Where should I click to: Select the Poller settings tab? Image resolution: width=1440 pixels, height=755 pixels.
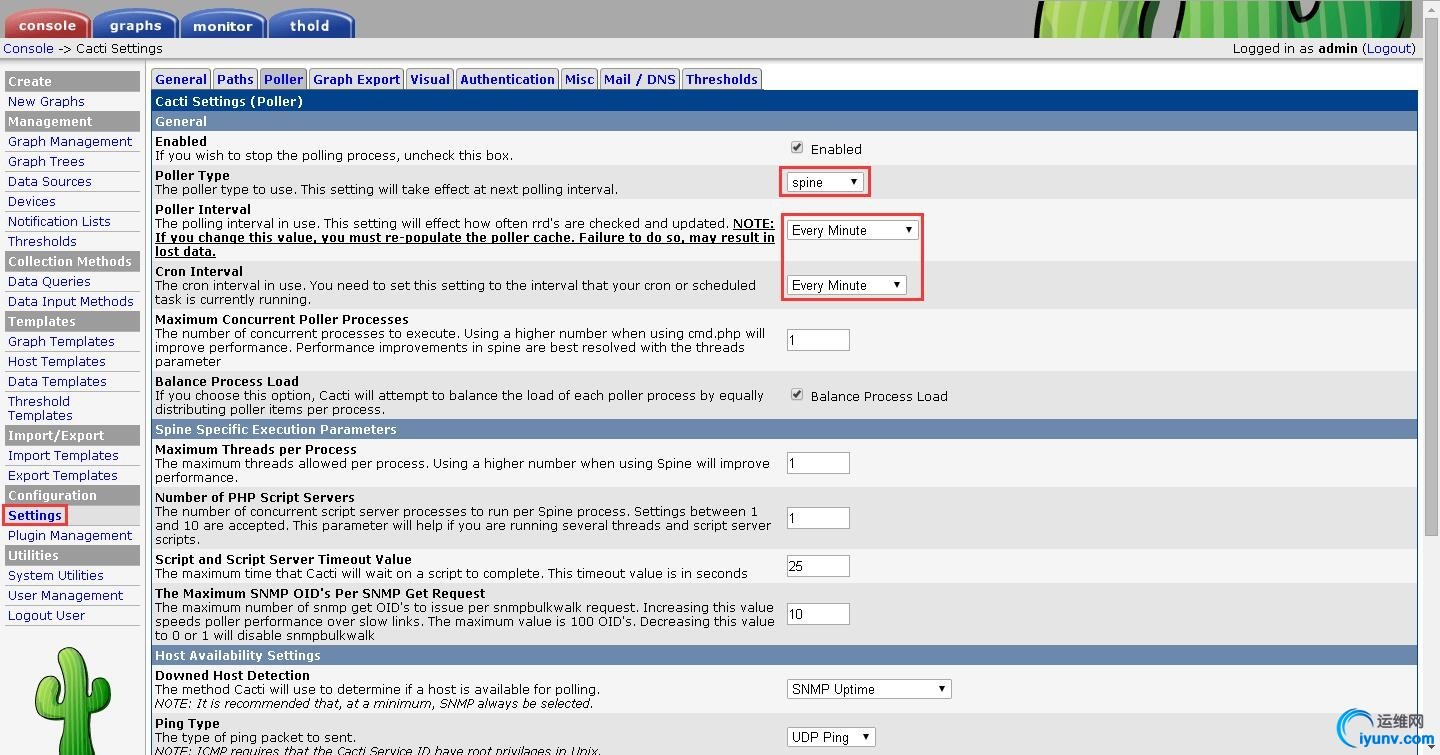pos(283,79)
